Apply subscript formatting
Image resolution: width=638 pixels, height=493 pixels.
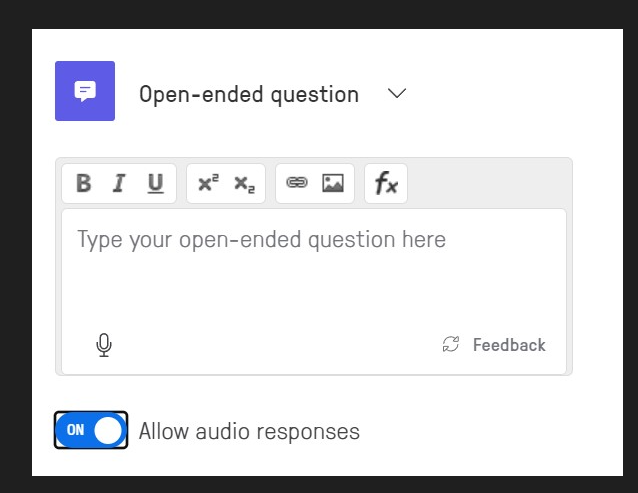[244, 183]
